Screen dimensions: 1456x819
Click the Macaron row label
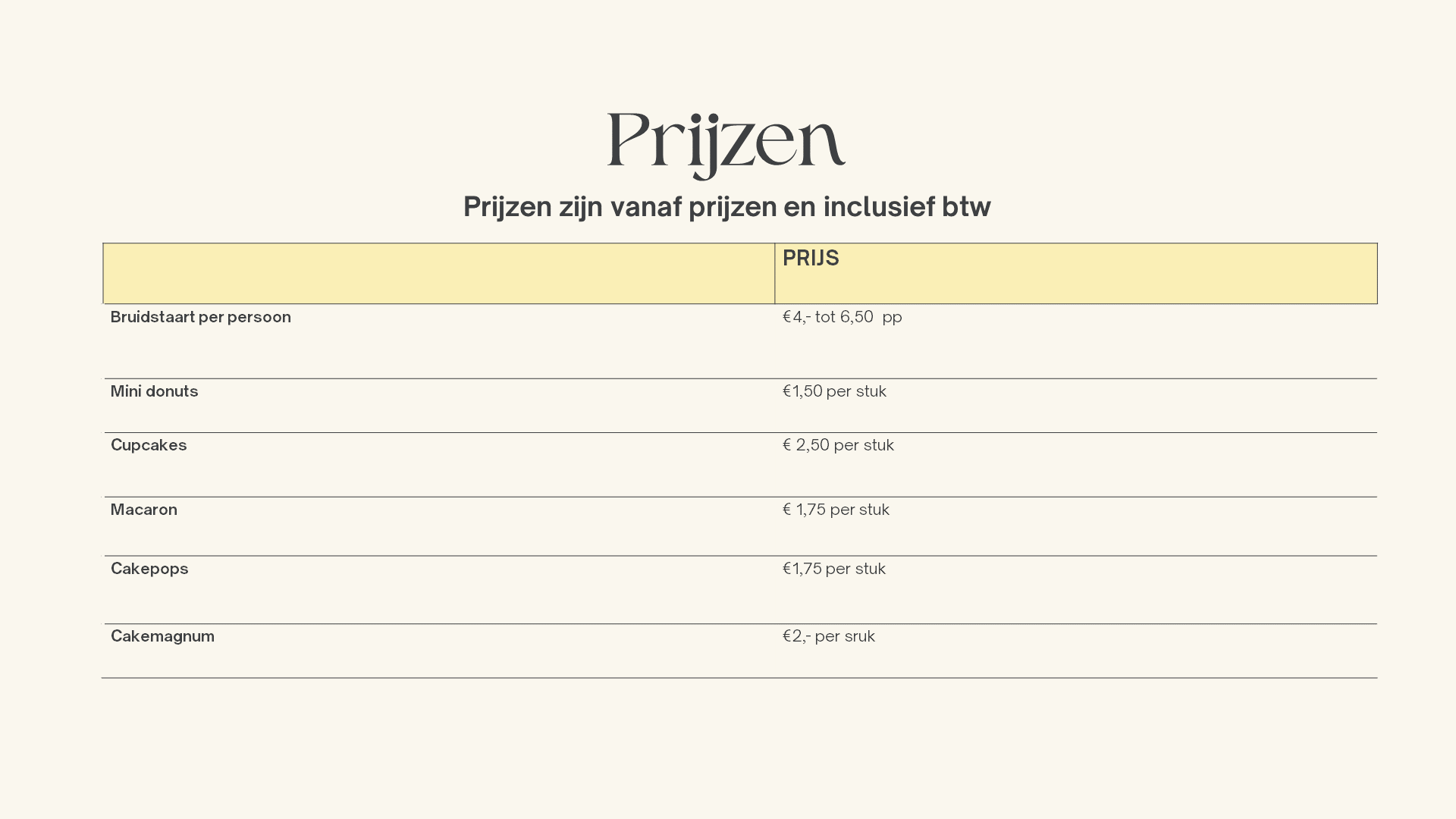point(144,510)
